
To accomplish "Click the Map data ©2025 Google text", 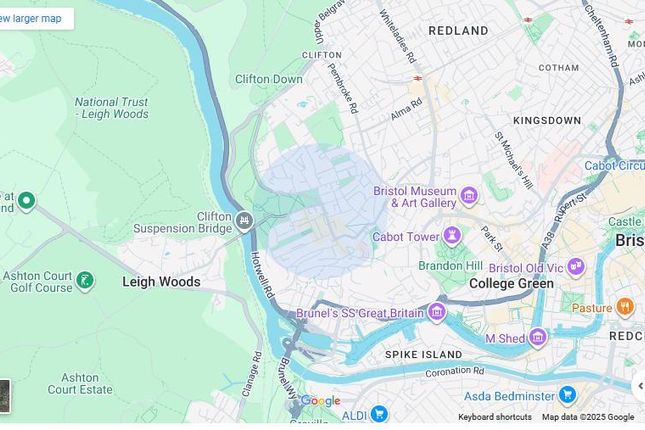I will pos(588,417).
